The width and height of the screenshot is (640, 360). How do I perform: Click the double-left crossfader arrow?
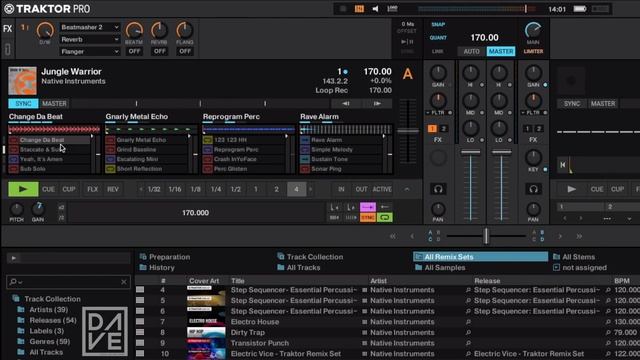(x=393, y=236)
